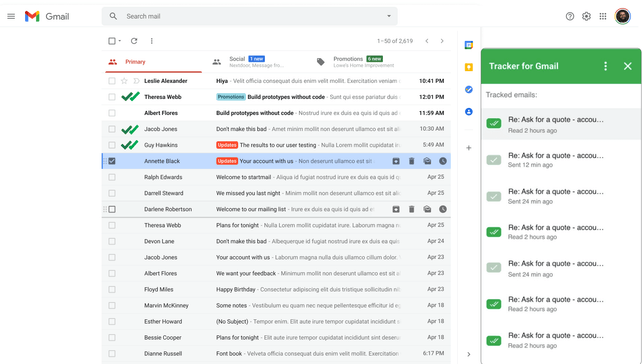
Task: Click the Gmail logo
Action: coord(47,16)
